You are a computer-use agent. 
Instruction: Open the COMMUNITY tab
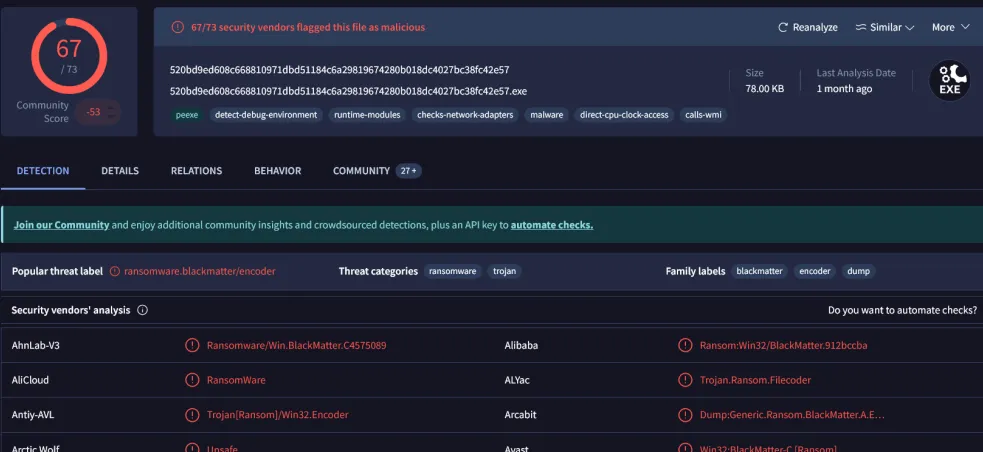[x=361, y=171]
